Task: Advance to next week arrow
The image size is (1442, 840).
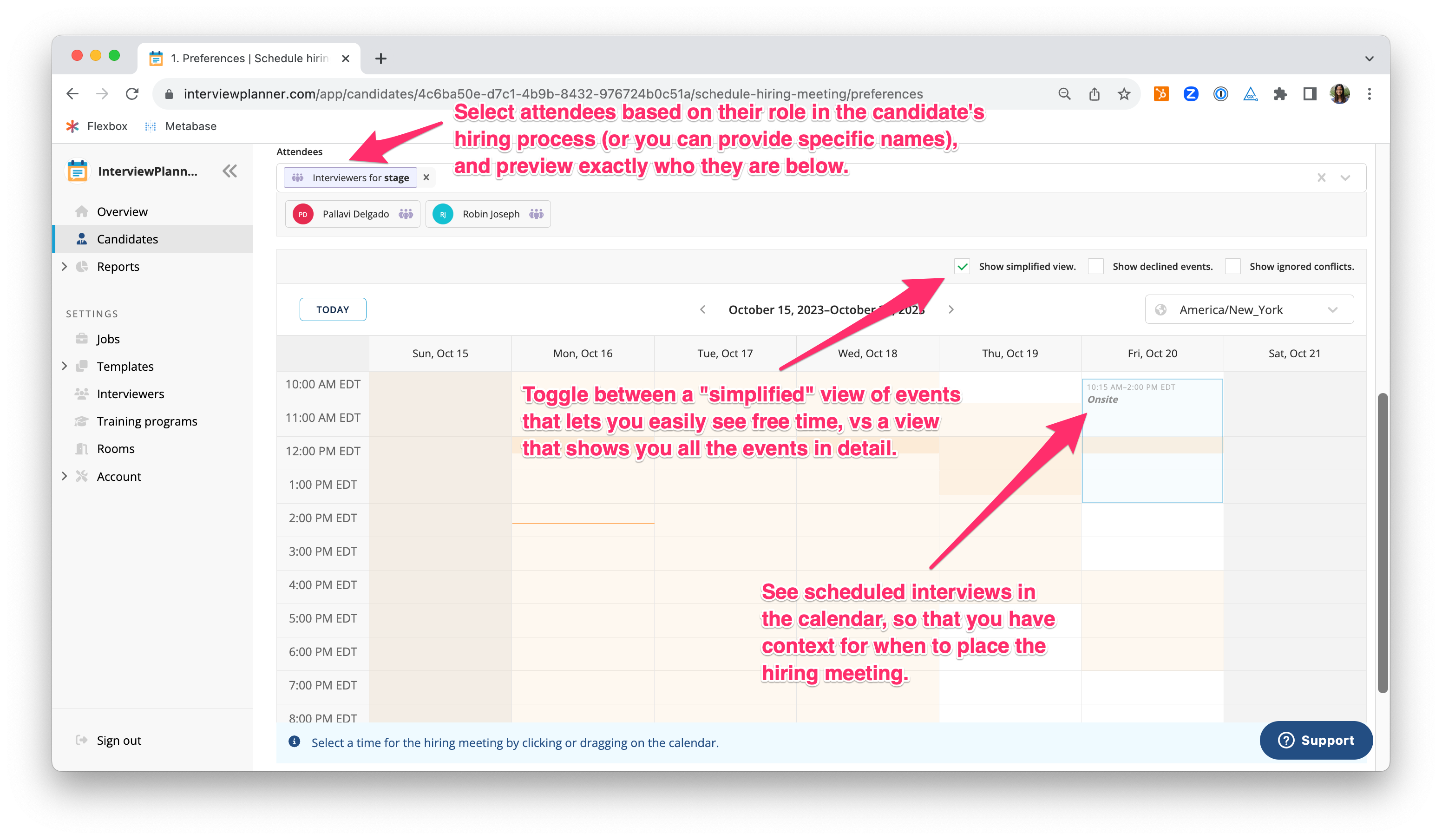Action: 951,309
